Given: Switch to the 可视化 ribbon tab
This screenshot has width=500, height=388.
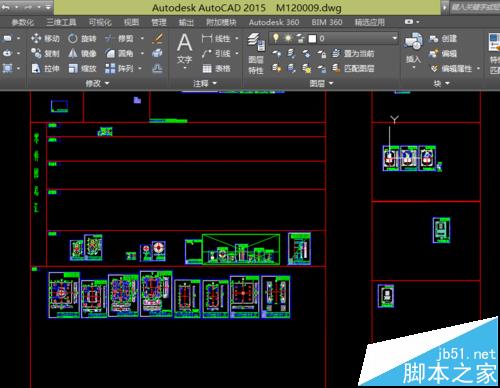Looking at the screenshot, I should 100,22.
